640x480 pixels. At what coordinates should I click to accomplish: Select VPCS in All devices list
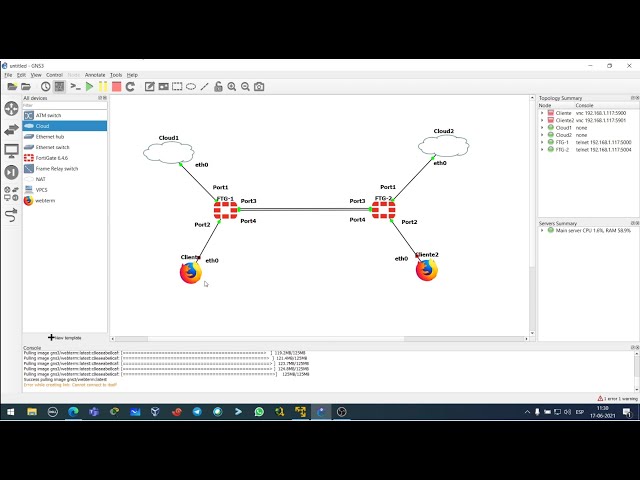[65, 190]
